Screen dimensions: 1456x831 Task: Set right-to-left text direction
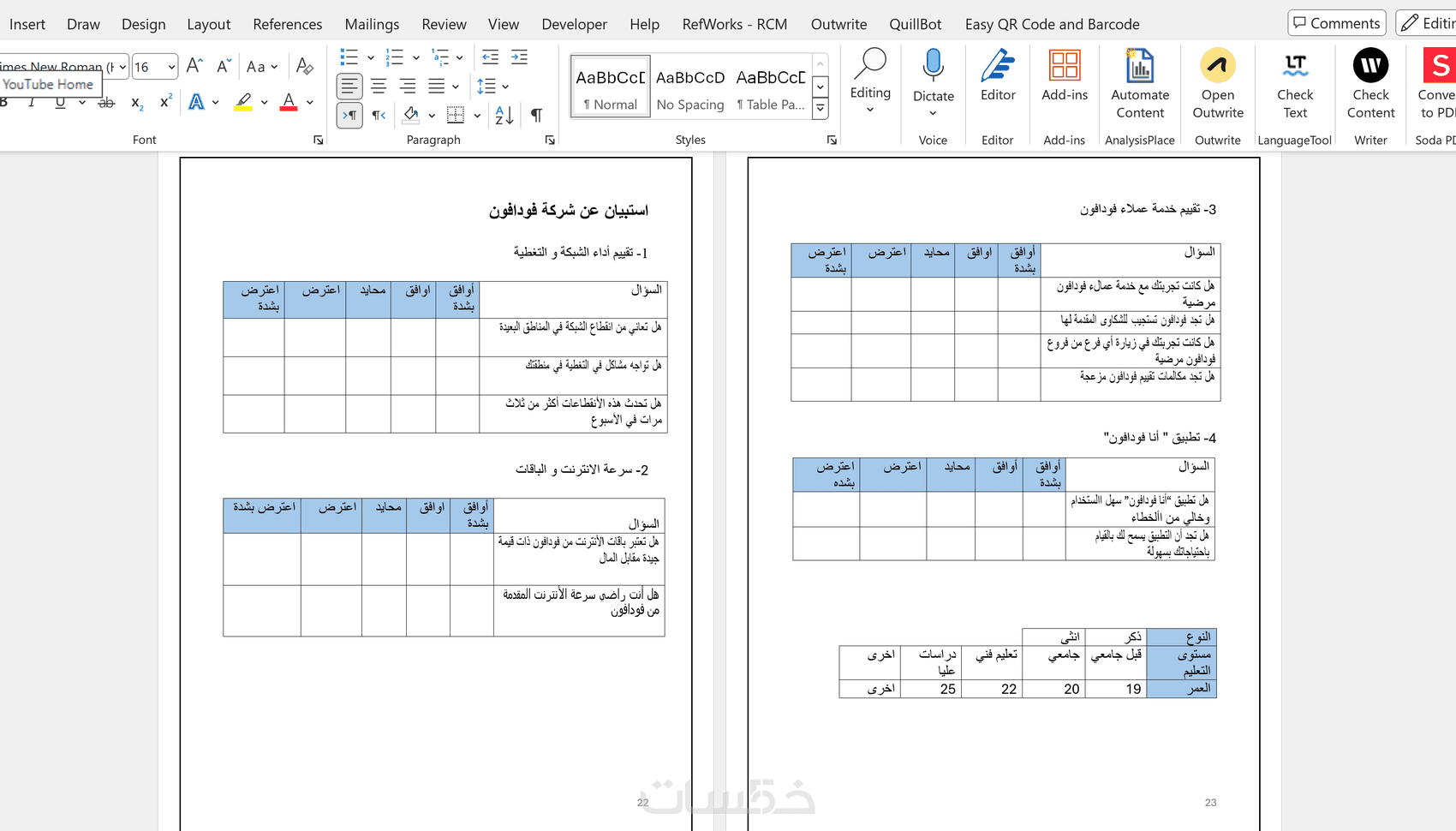(379, 115)
